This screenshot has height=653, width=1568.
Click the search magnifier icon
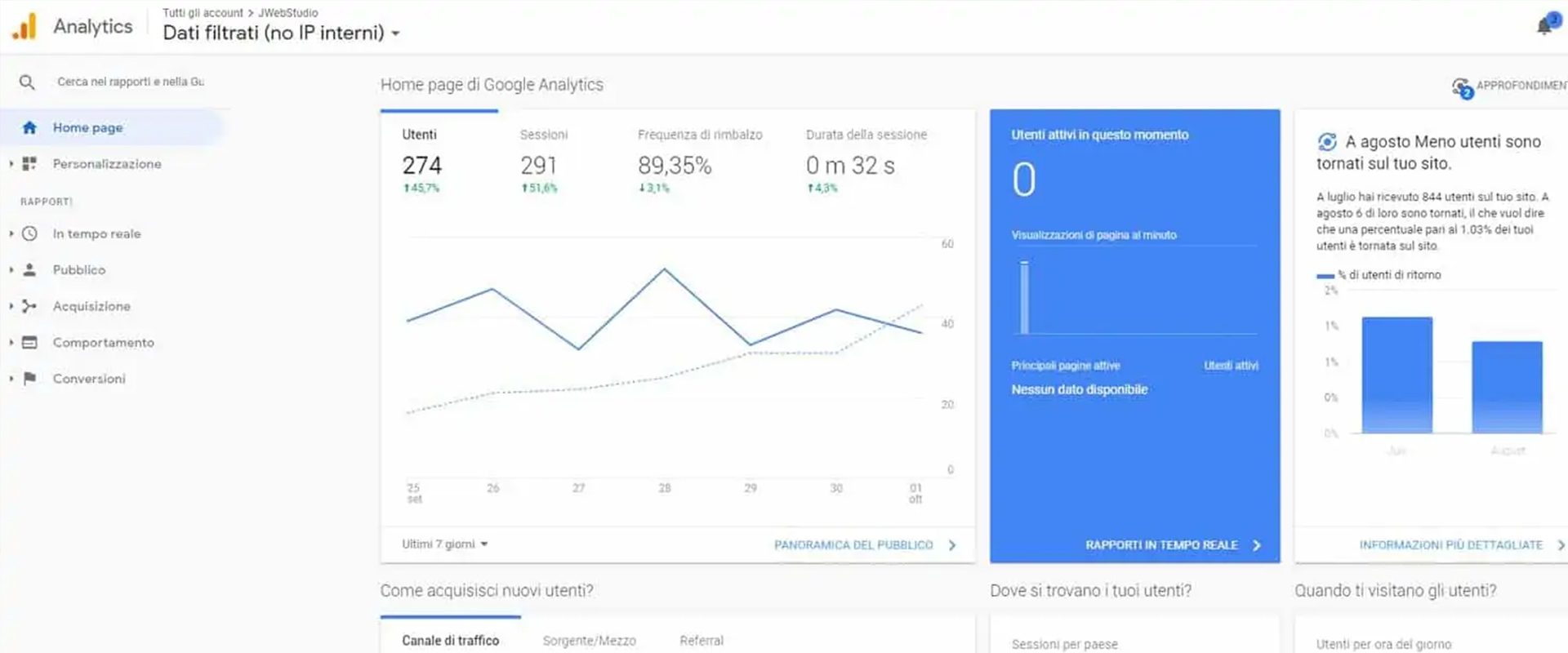click(x=27, y=82)
